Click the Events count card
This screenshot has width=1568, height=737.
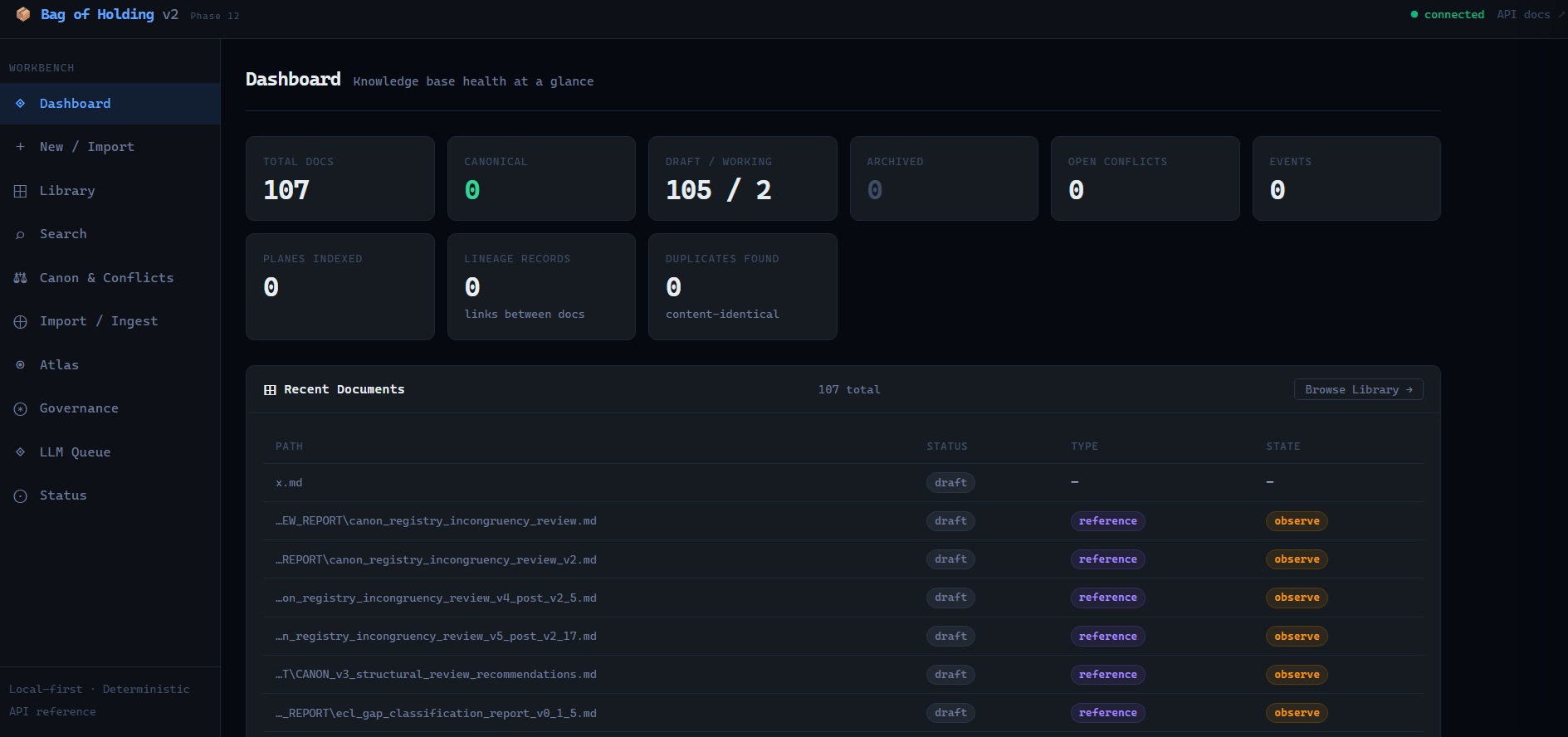pyautogui.click(x=1346, y=178)
